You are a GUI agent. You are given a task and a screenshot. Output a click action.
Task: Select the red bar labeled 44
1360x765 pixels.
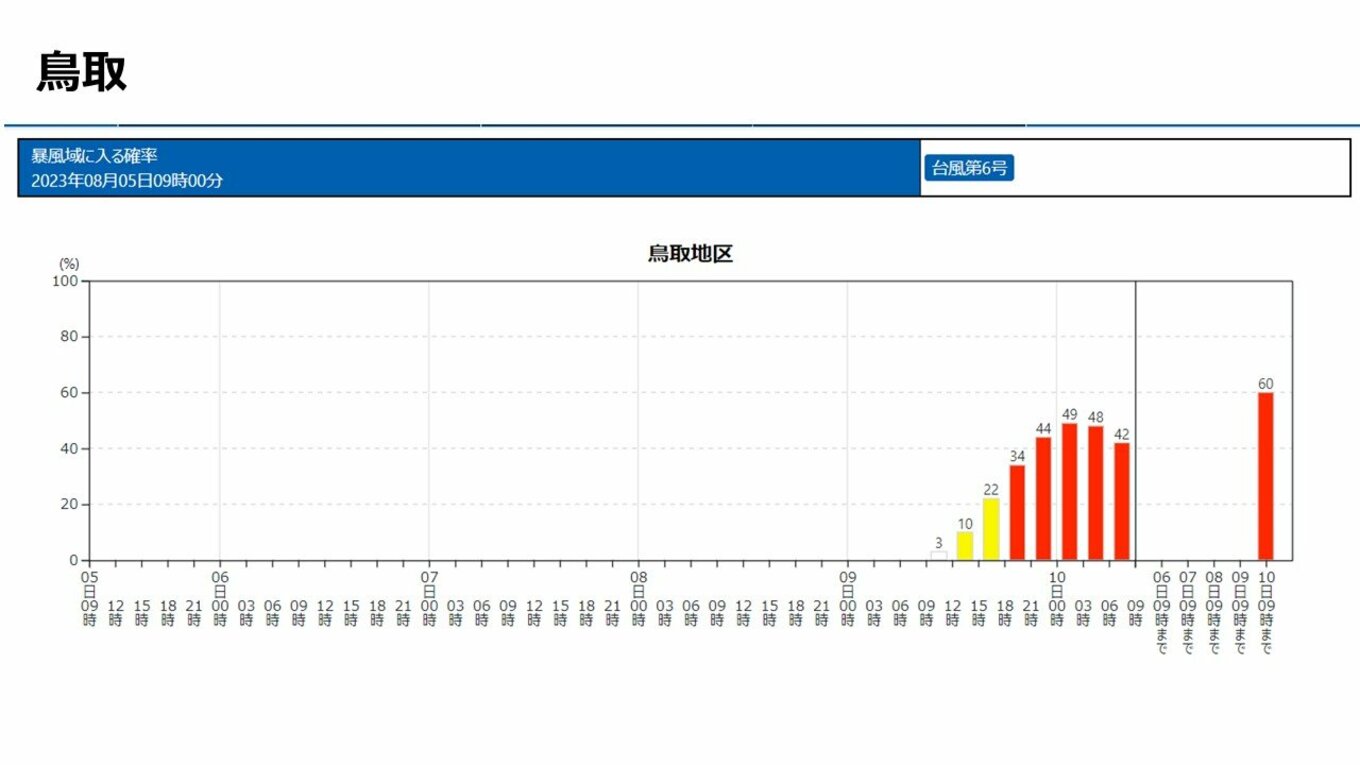1043,498
